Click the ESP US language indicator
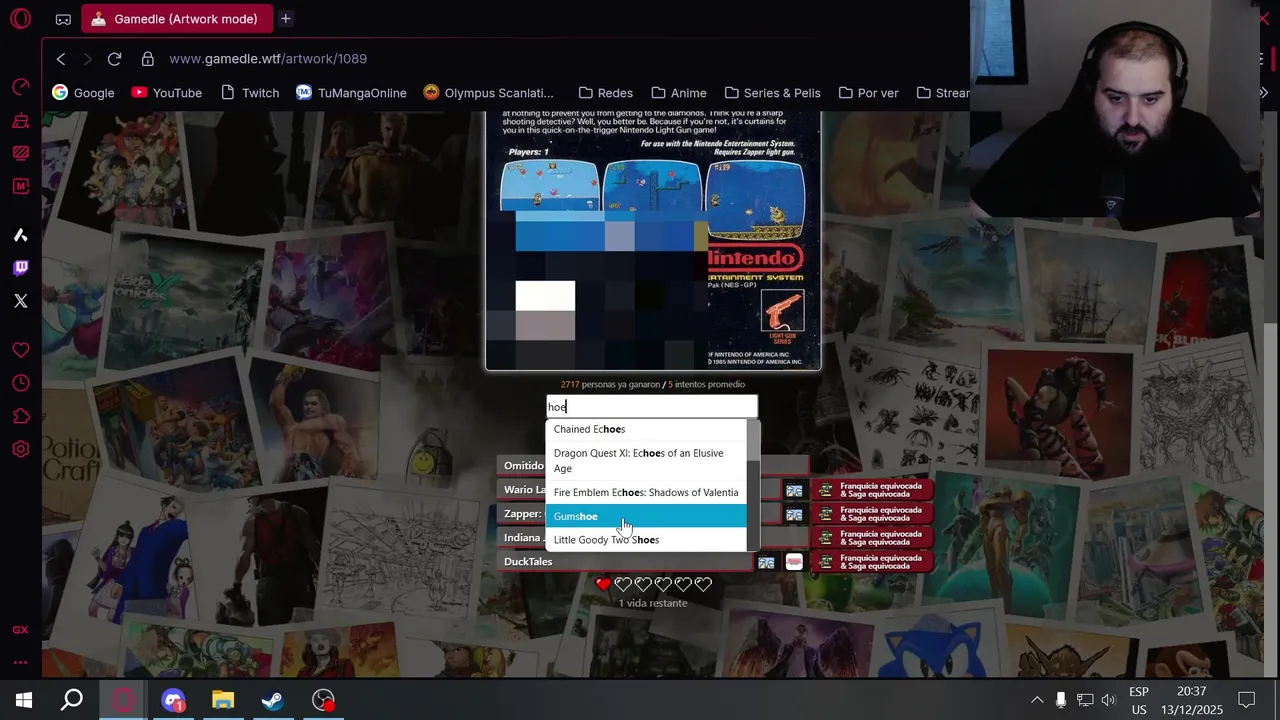This screenshot has height=720, width=1280. click(1139, 700)
